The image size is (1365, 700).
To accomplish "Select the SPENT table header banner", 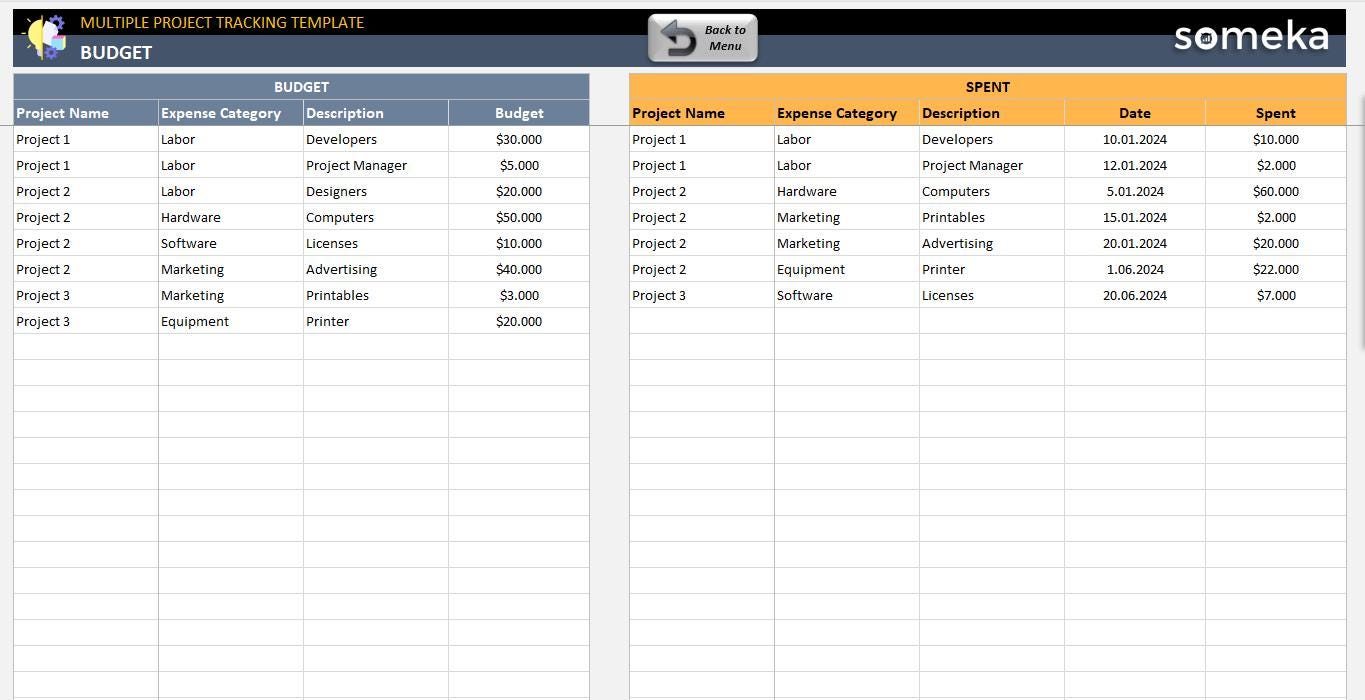I will [987, 87].
